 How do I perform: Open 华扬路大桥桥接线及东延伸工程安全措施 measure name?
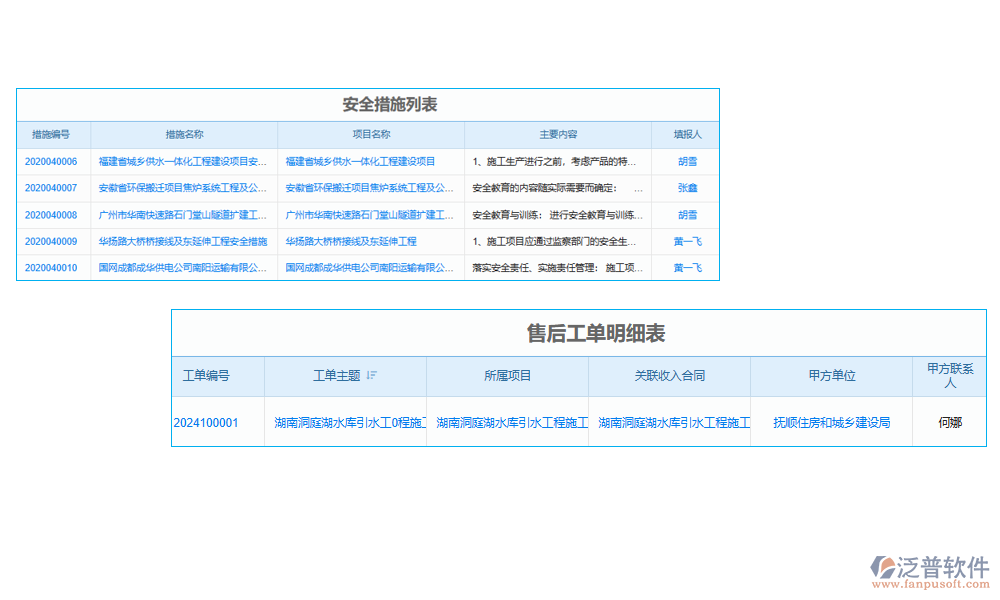183,241
